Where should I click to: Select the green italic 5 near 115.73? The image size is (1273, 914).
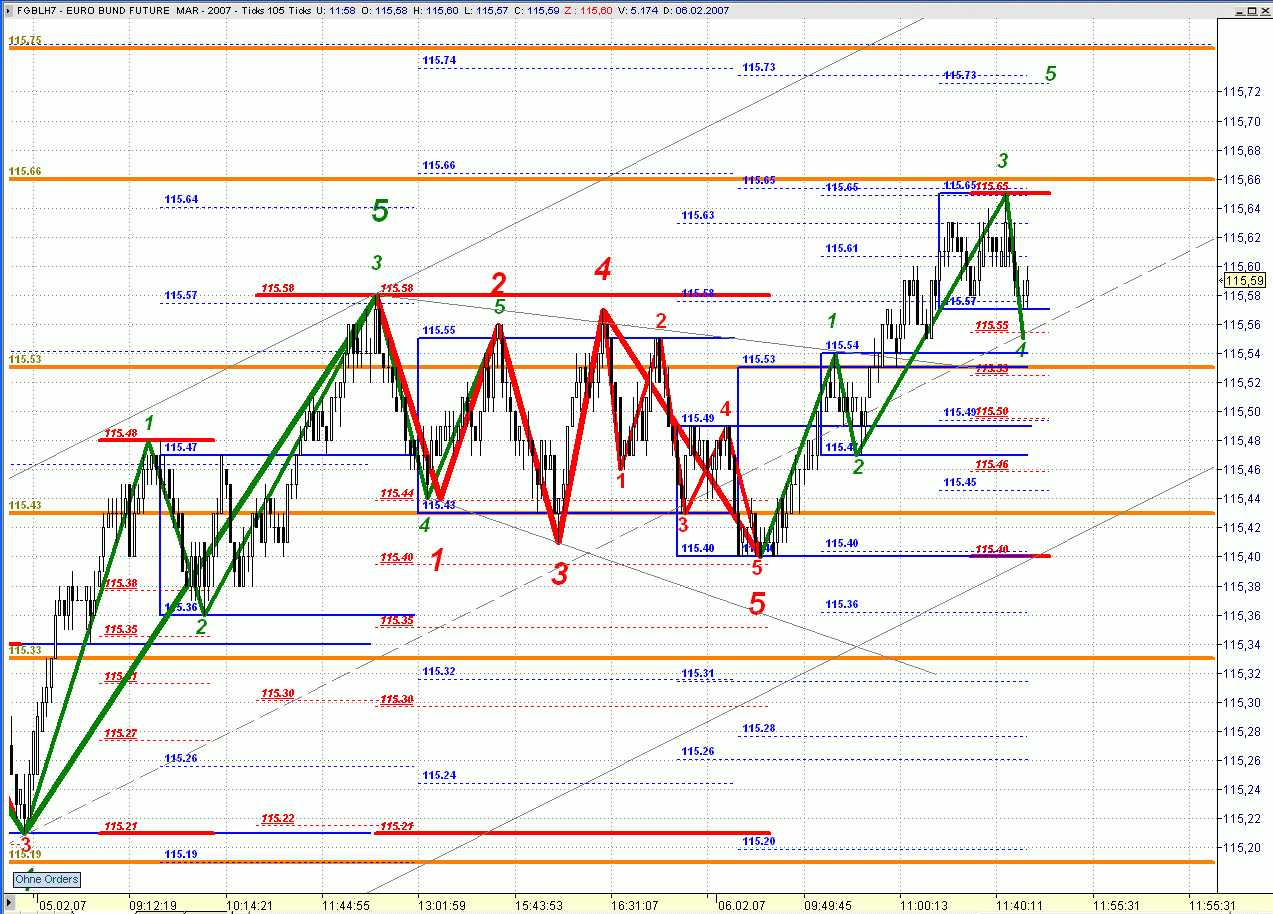click(x=1050, y=74)
